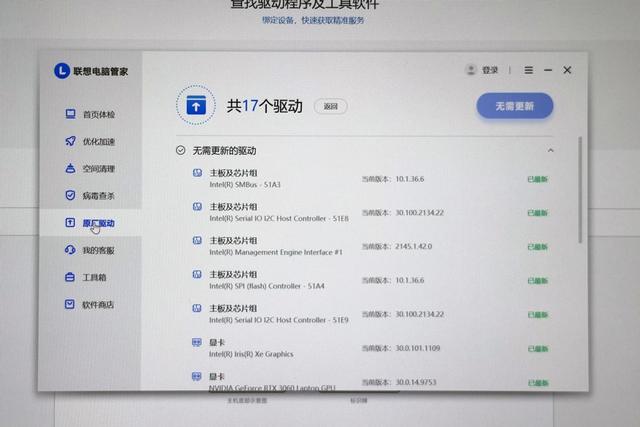Click version 30.0.101.1109 text

coord(418,348)
